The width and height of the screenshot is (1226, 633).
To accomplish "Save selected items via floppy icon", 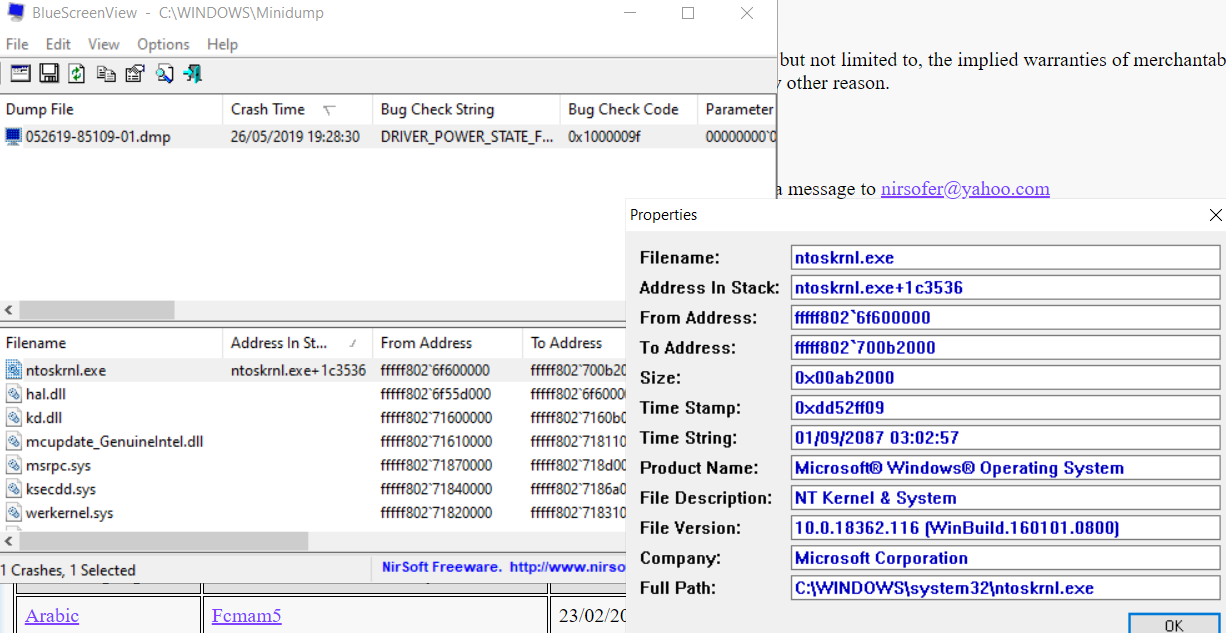I will pyautogui.click(x=49, y=73).
